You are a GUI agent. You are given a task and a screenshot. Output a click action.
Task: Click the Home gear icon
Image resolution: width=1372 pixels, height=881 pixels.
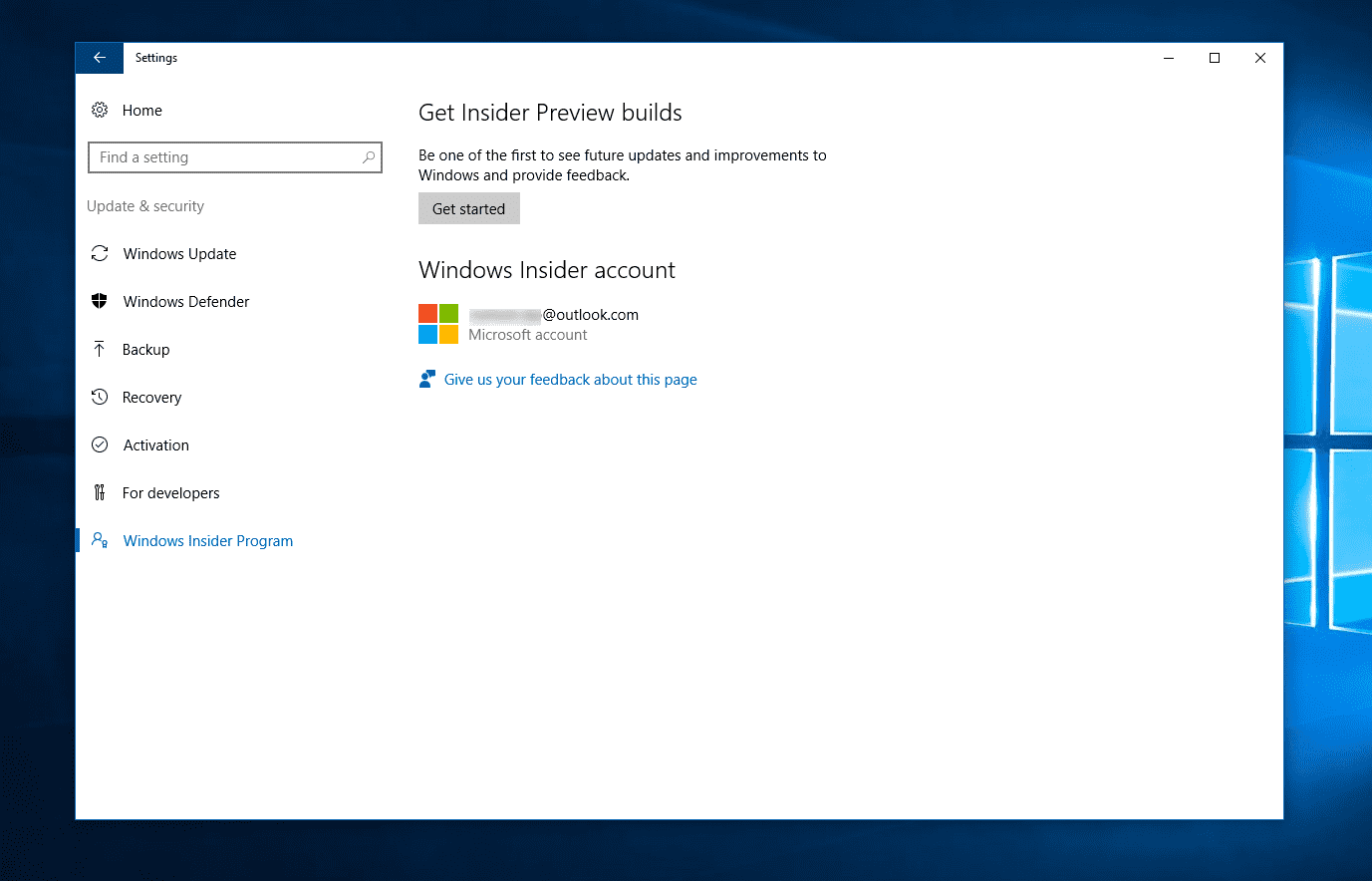(x=100, y=110)
